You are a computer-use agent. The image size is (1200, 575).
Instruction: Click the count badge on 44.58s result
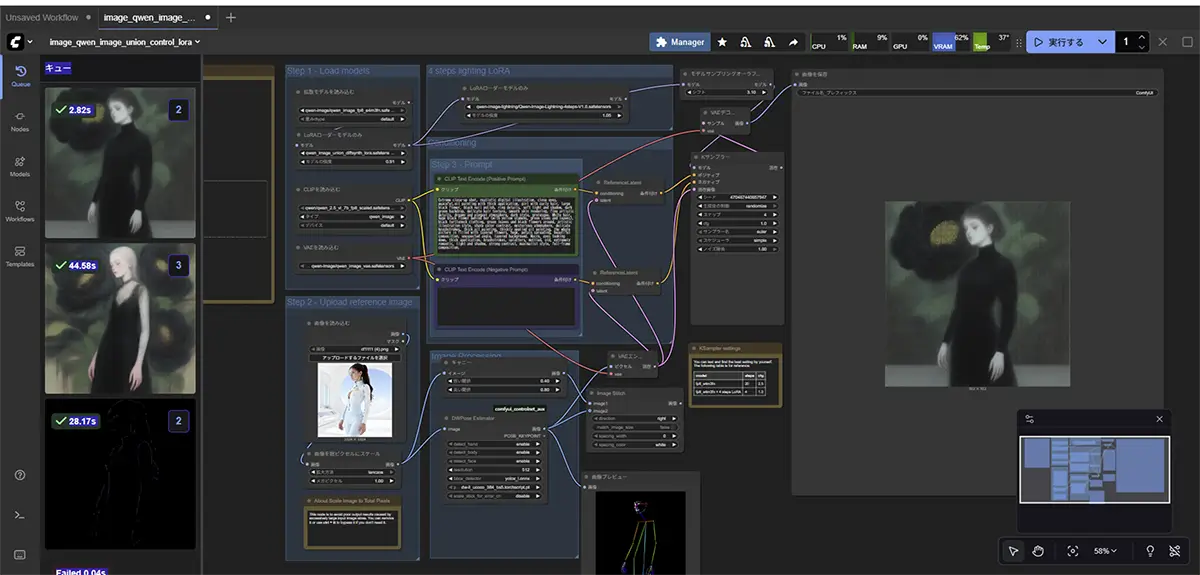click(x=178, y=265)
